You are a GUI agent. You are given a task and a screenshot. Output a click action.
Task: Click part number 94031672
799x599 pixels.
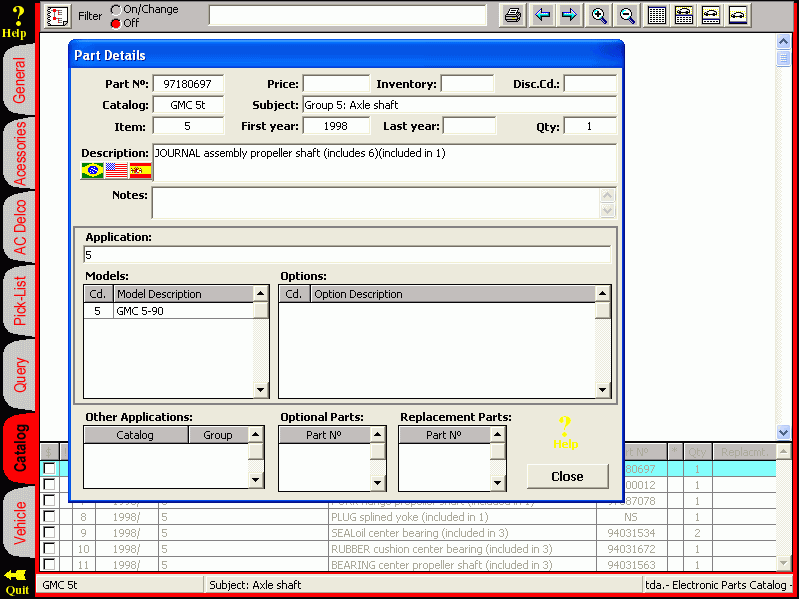631,549
